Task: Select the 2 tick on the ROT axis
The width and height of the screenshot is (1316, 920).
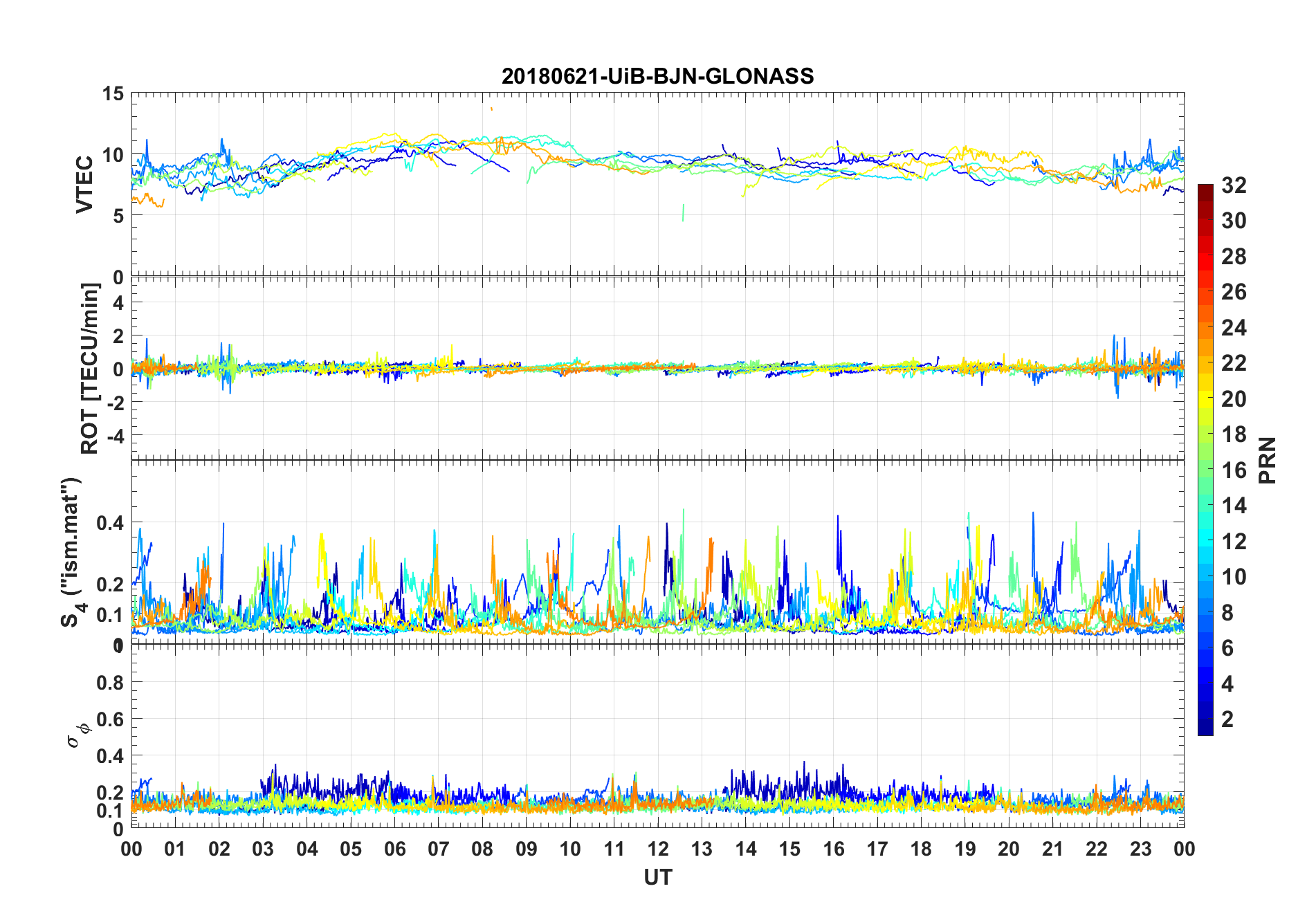Action: (118, 336)
